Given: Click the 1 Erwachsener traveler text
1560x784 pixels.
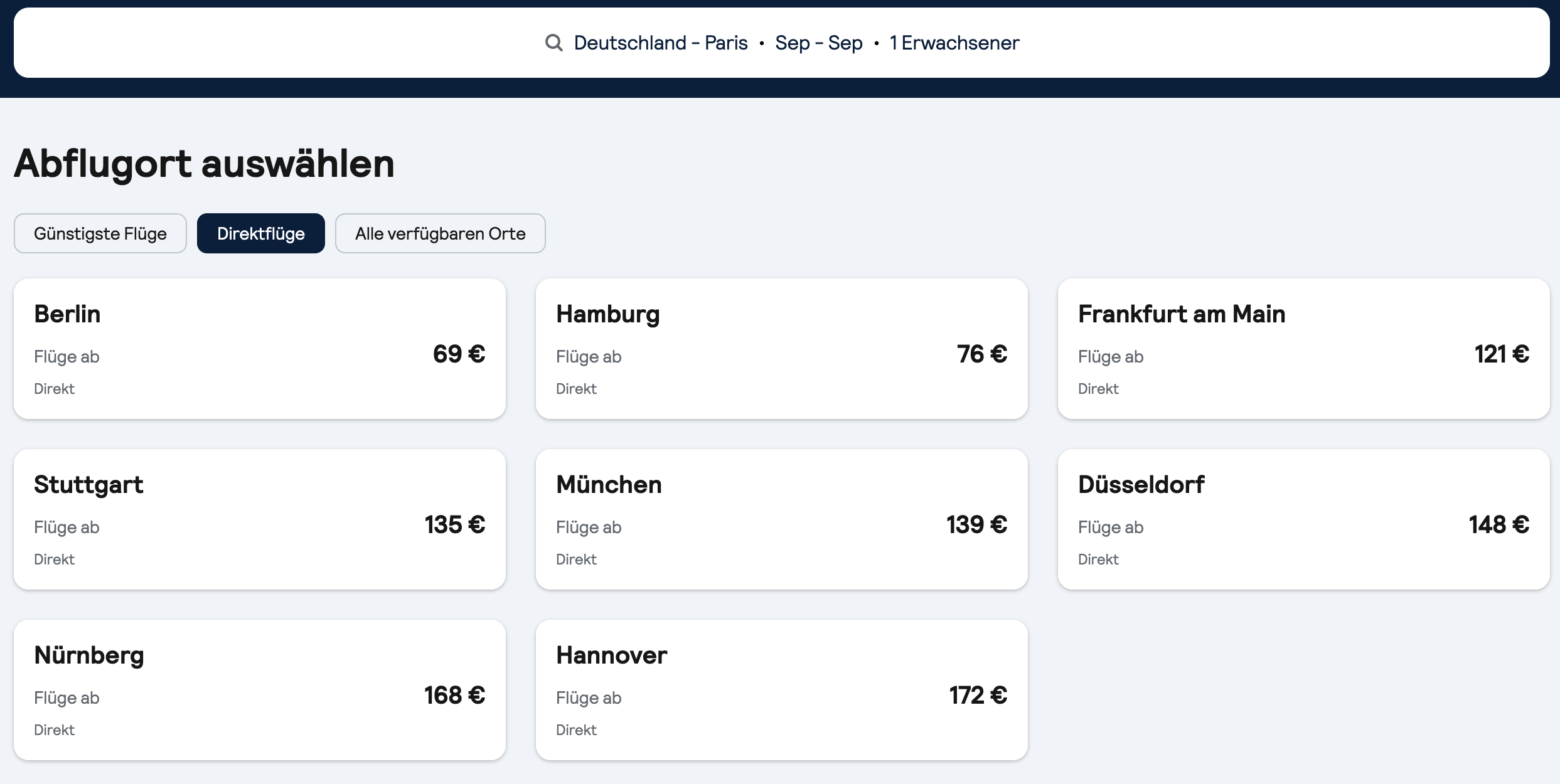Looking at the screenshot, I should pos(954,43).
